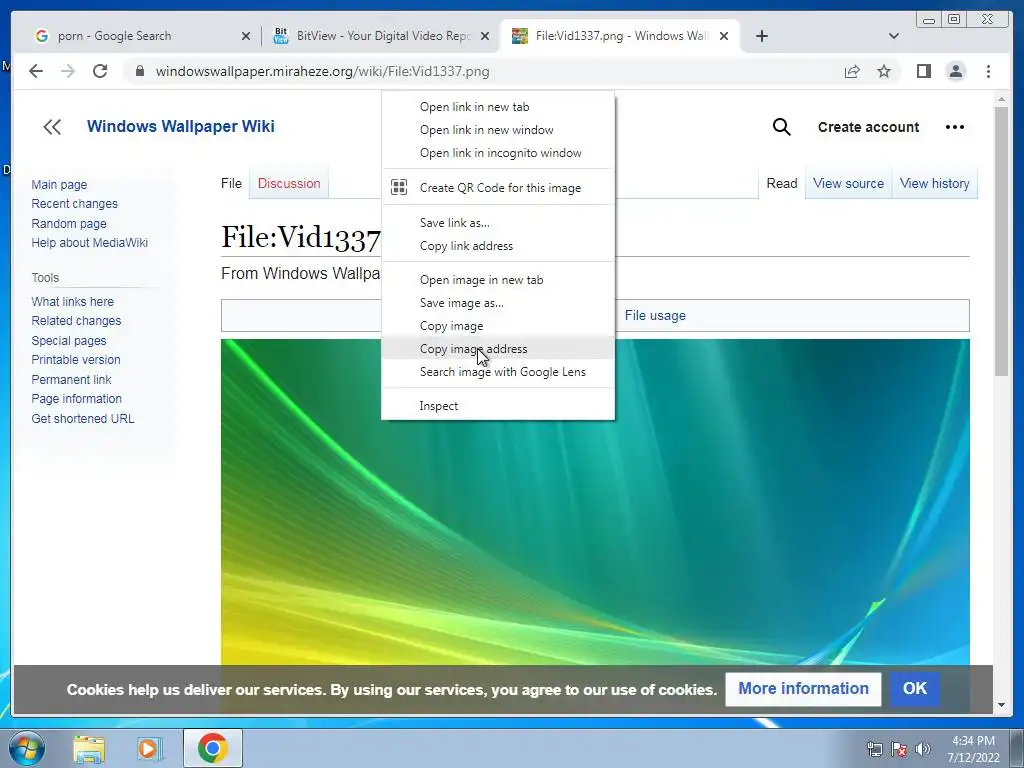Viewport: 1024px width, 768px height.
Task: Open the View history tab
Action: (935, 184)
